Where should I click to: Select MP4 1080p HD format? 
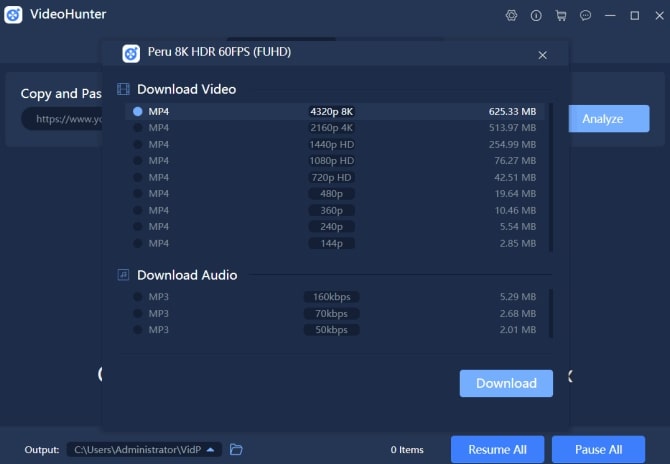138,161
